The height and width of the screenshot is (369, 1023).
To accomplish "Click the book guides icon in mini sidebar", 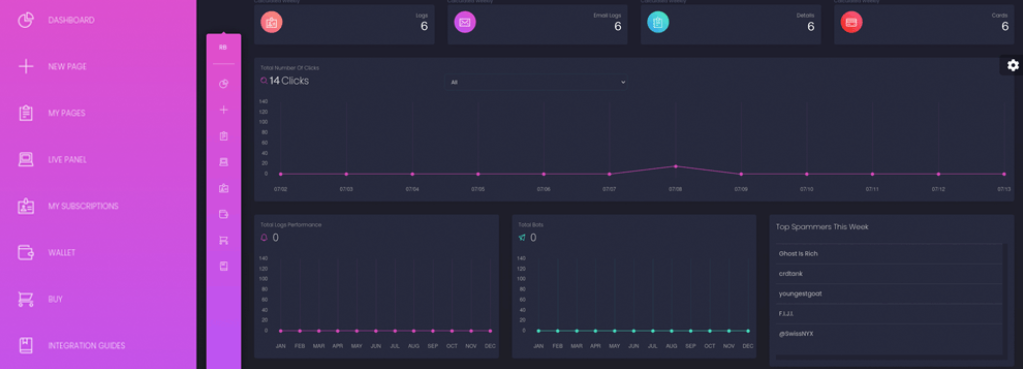I will click(x=224, y=266).
